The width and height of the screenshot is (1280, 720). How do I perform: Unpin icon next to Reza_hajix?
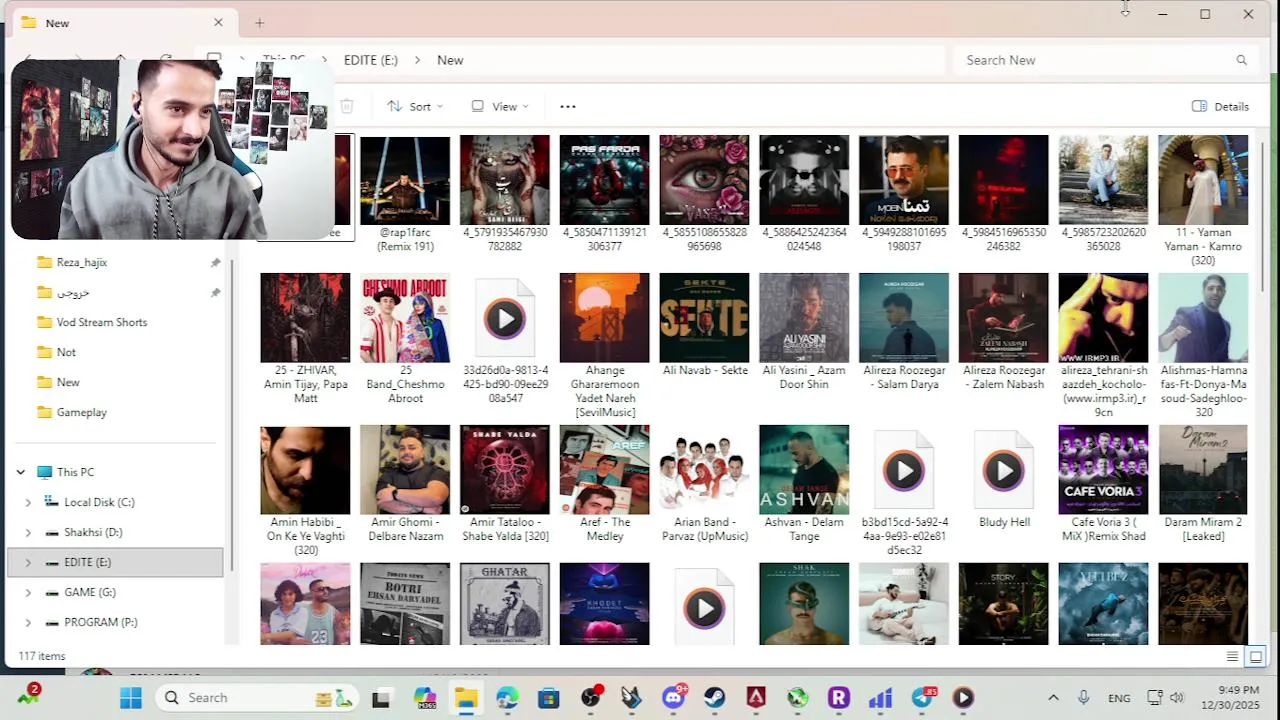(x=215, y=262)
